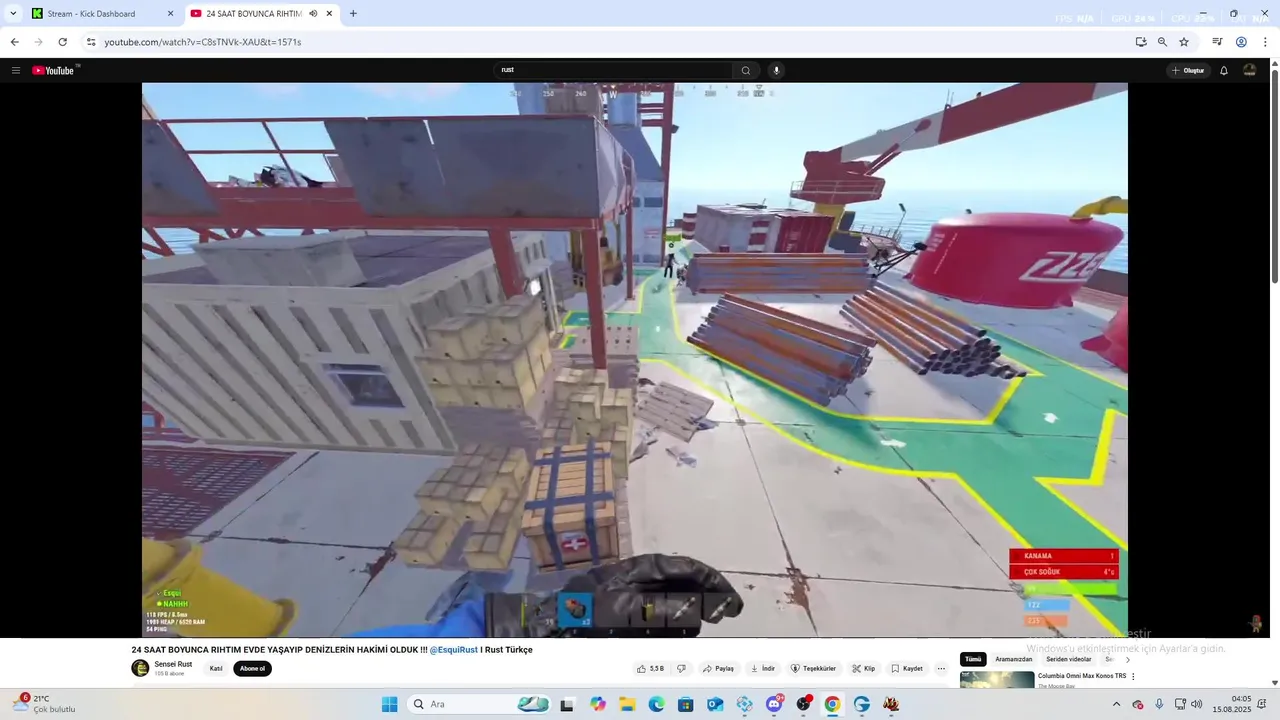This screenshot has width=1280, height=720.
Task: Open File Explorer from the taskbar
Action: point(627,704)
